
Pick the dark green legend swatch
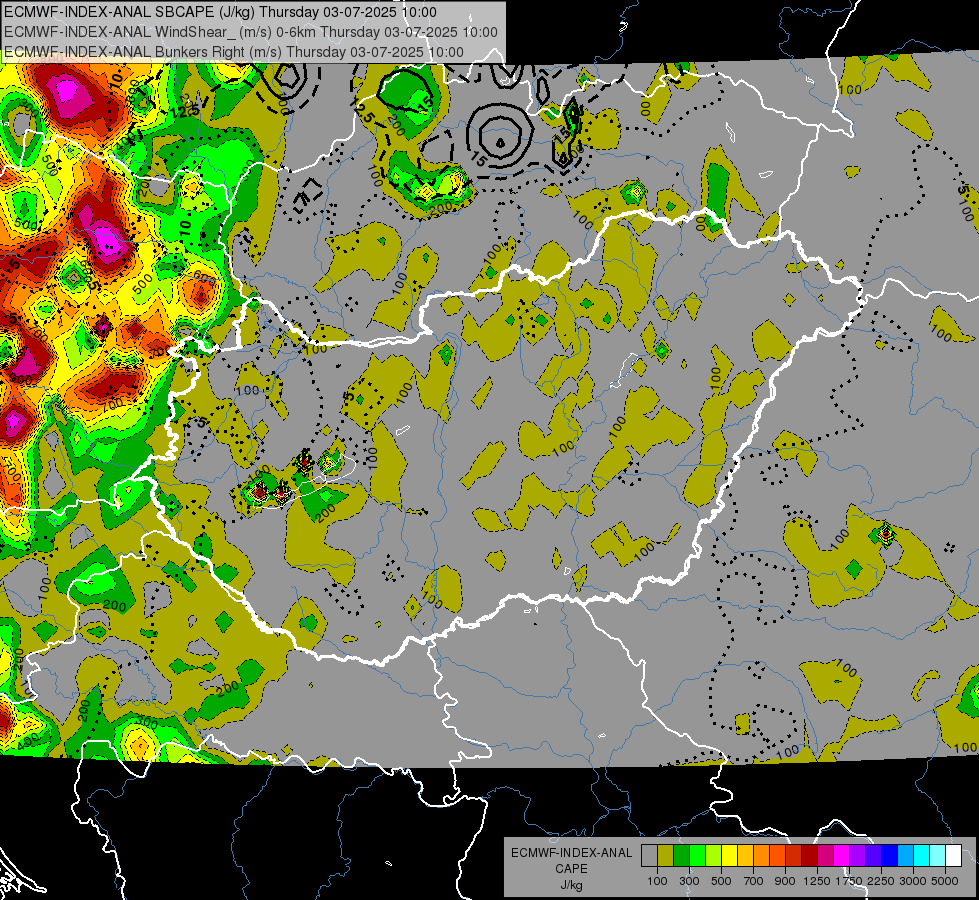[x=682, y=855]
